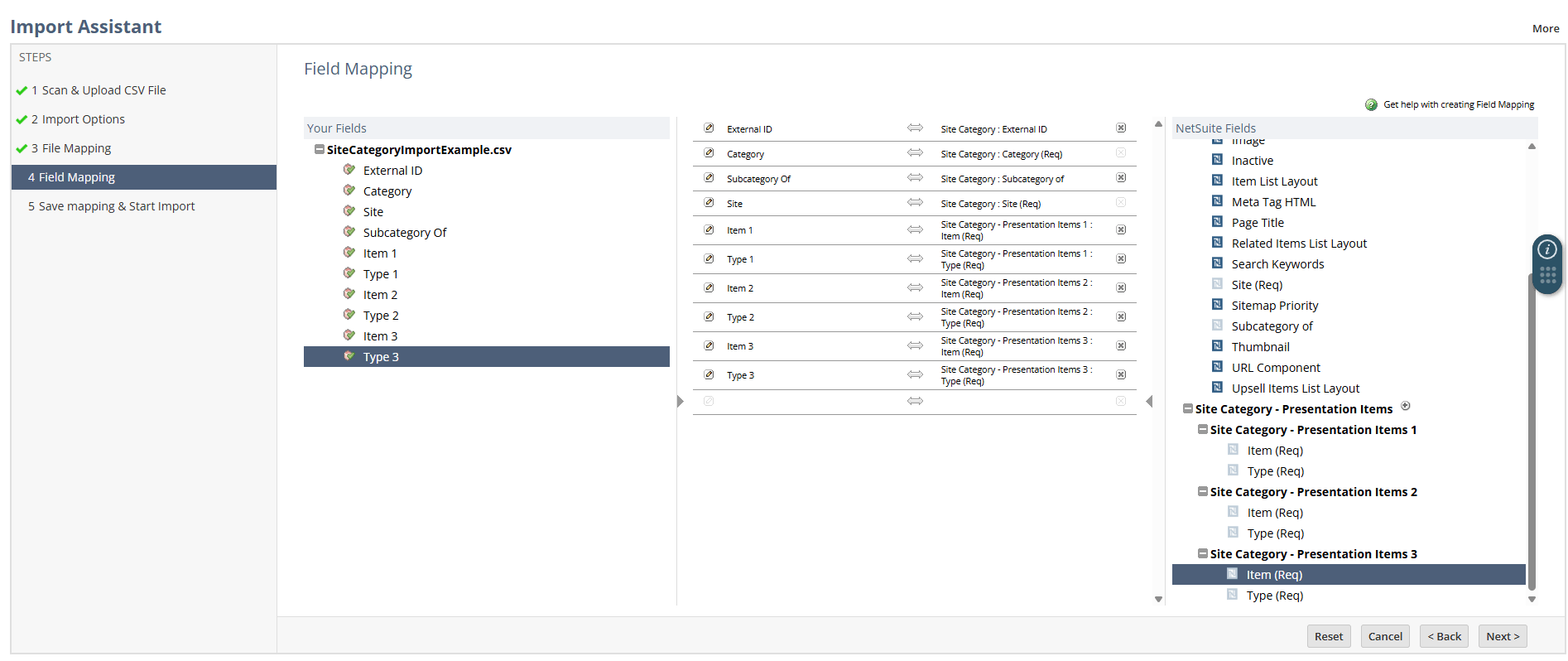Go to step 3 File Mapping
Screen dimensions: 1568x661
point(71,148)
